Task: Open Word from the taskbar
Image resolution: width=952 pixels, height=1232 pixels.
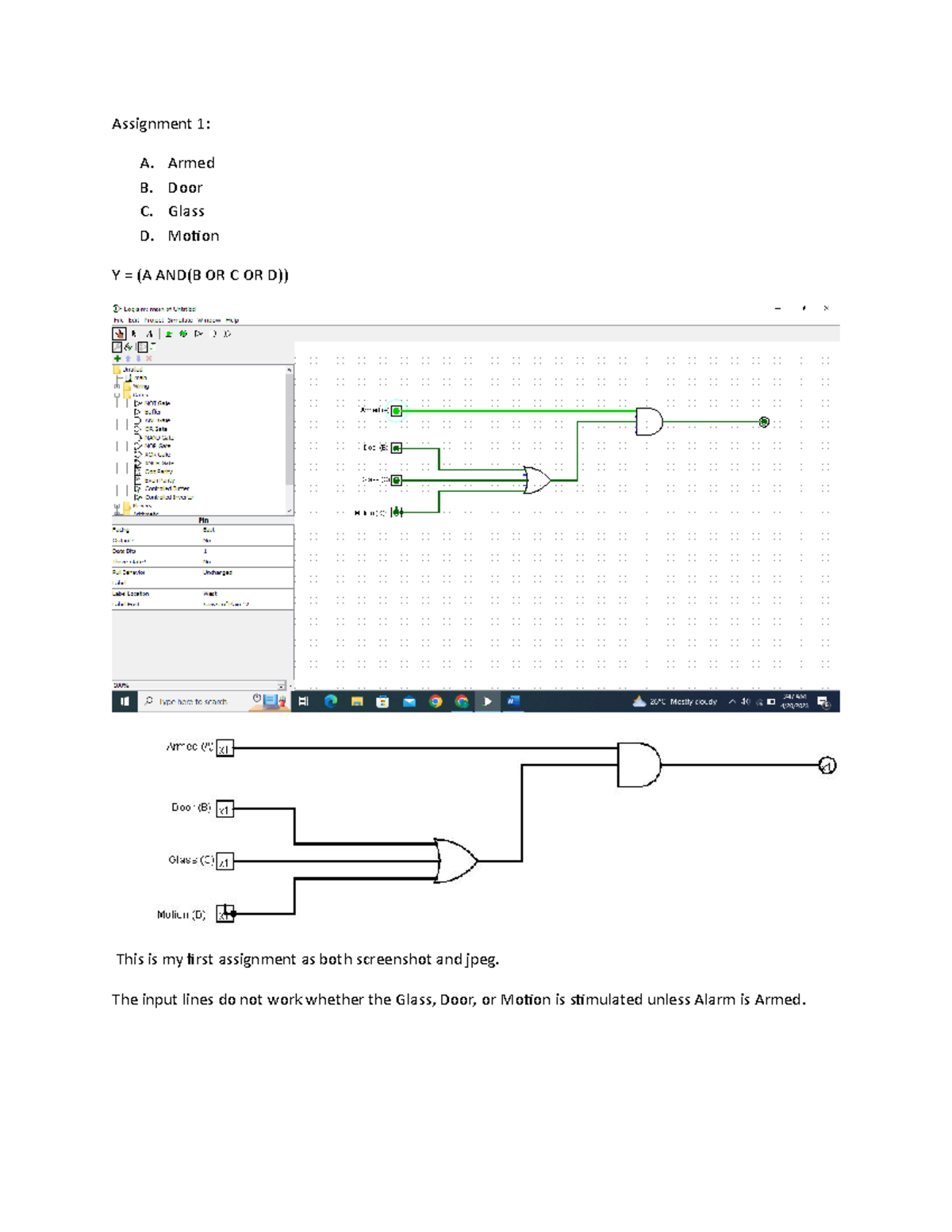Action: 513,701
